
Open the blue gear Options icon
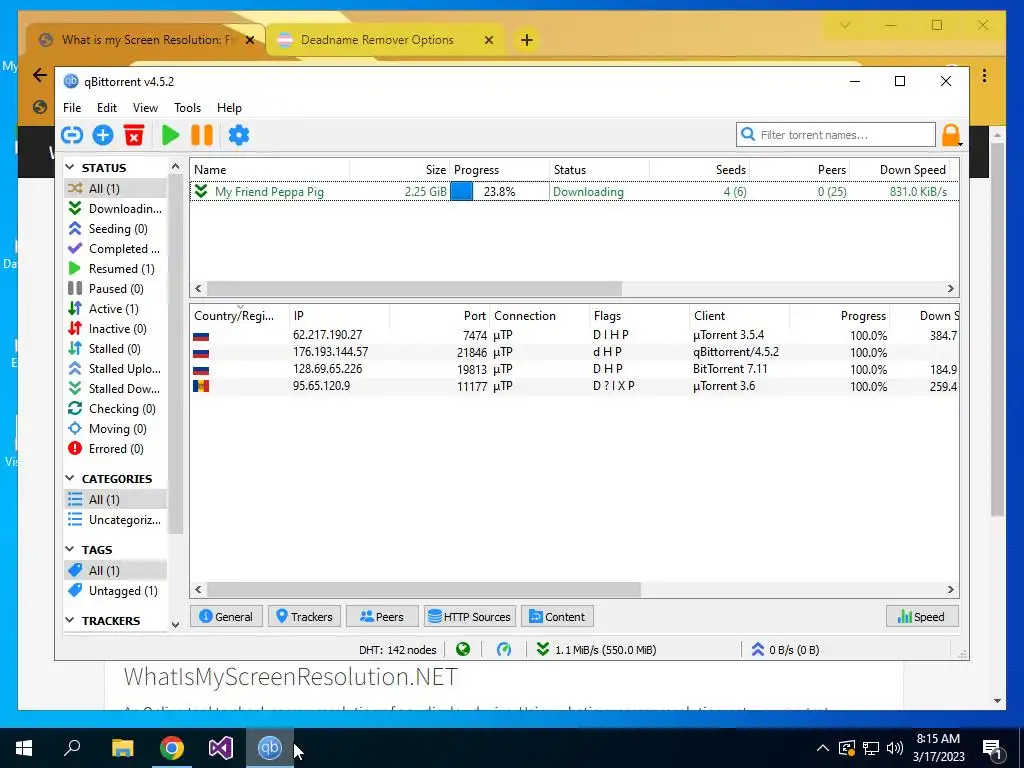238,135
